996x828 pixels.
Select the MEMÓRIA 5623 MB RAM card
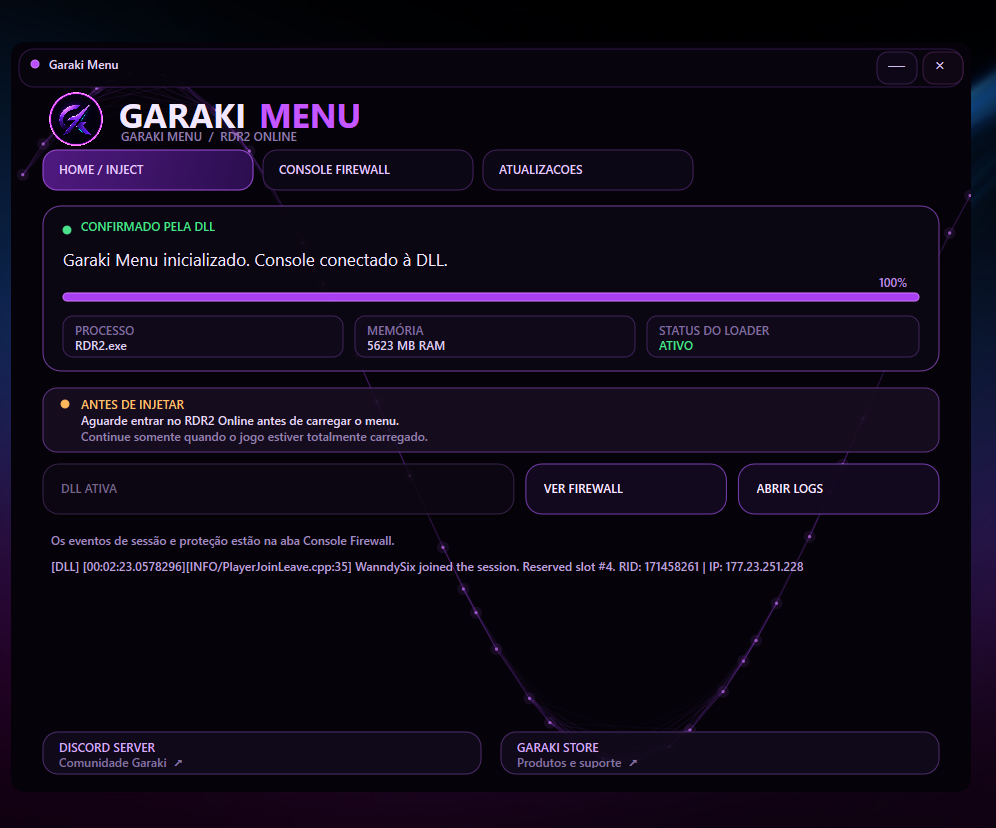(495, 337)
